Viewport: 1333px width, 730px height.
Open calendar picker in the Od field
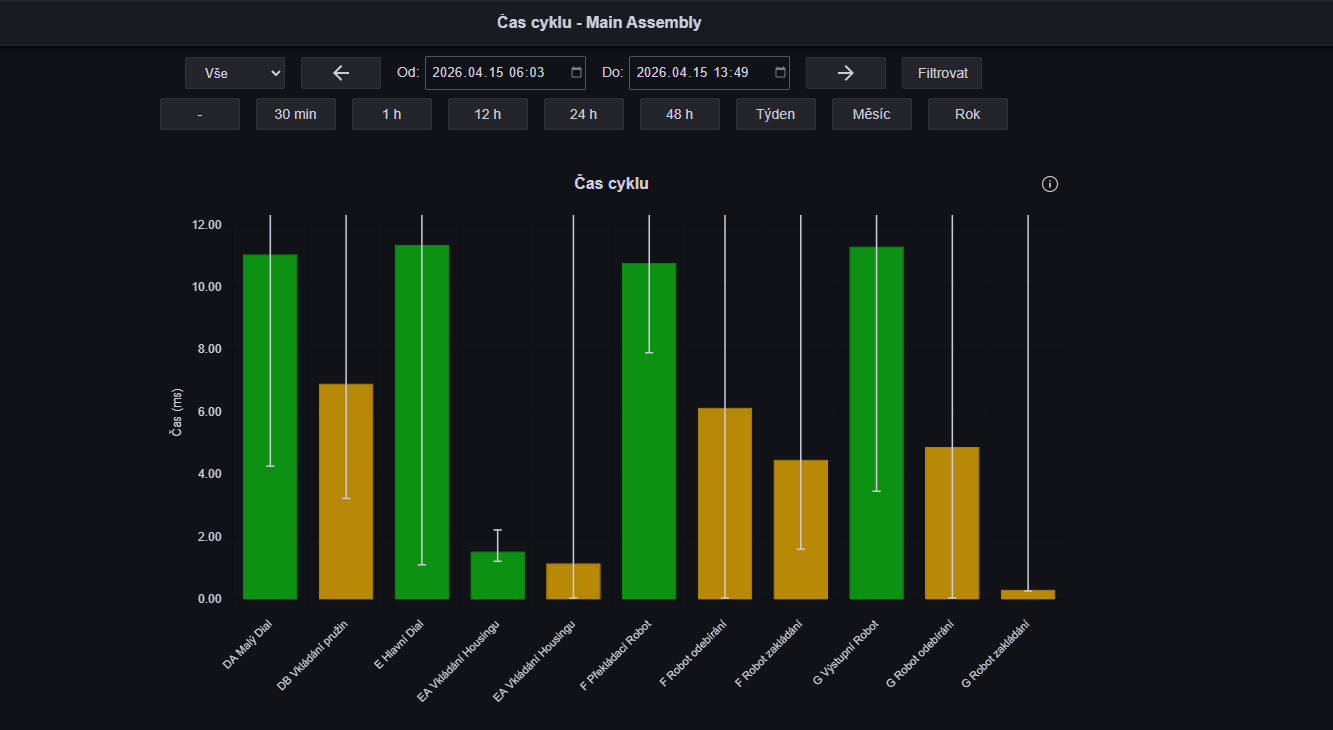click(577, 73)
